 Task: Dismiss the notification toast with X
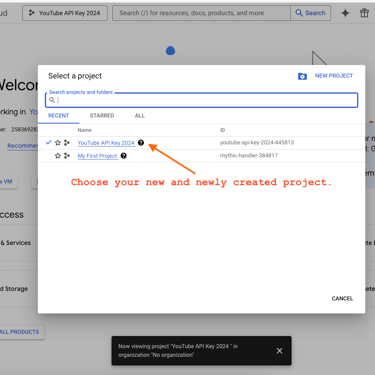[279, 351]
